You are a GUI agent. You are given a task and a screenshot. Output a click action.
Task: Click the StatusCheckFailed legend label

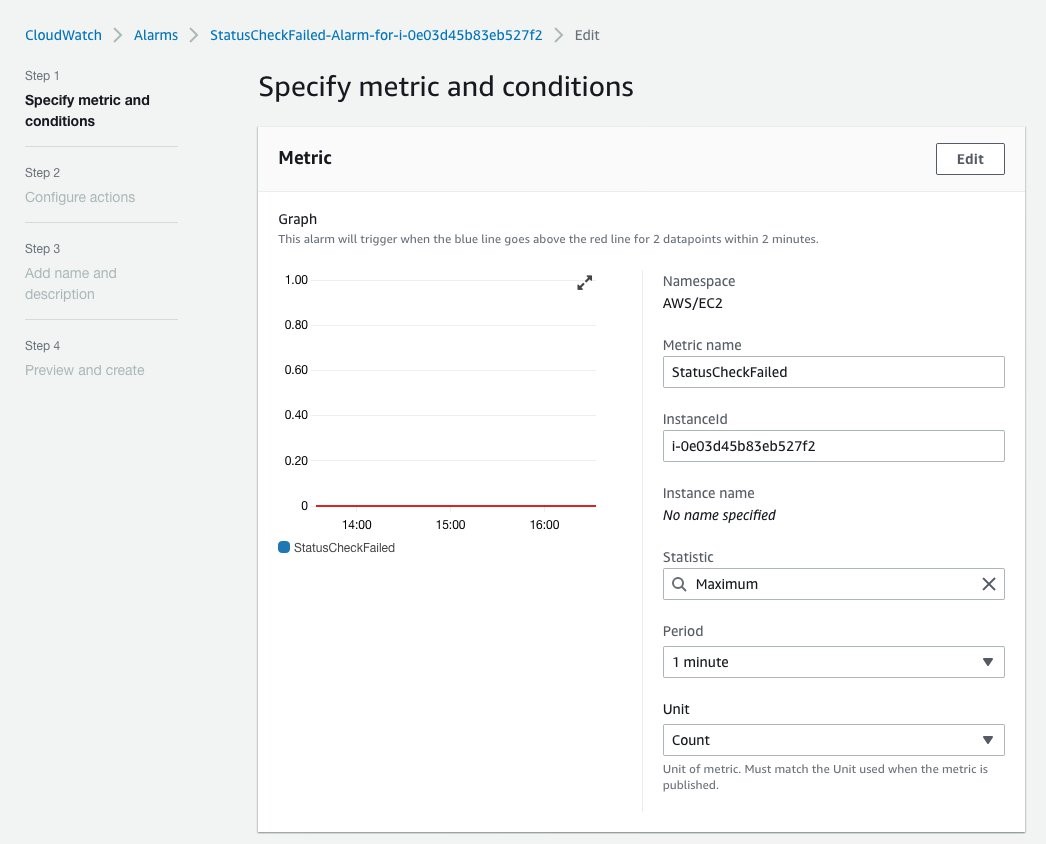344,547
